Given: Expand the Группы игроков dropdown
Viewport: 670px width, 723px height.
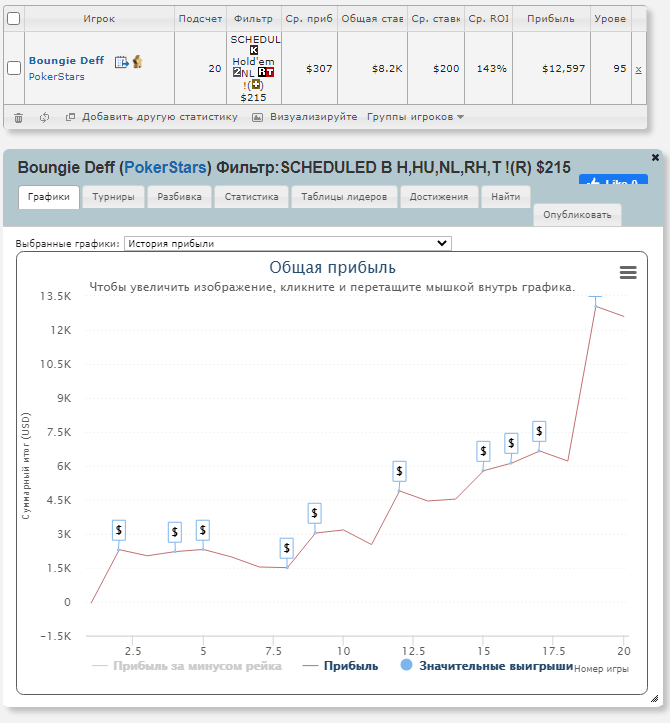Looking at the screenshot, I should (415, 117).
